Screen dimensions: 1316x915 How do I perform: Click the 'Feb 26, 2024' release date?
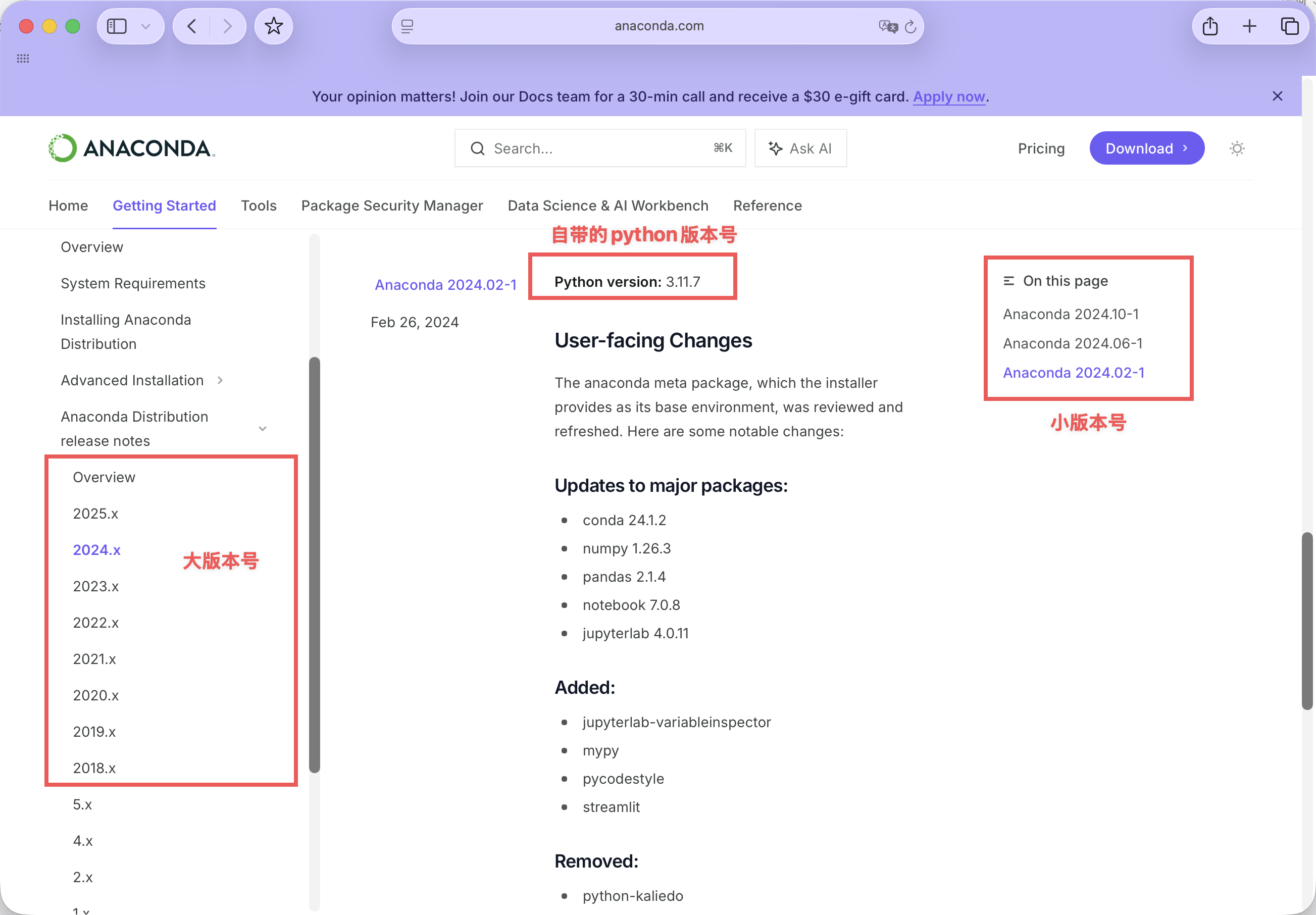[x=415, y=322]
